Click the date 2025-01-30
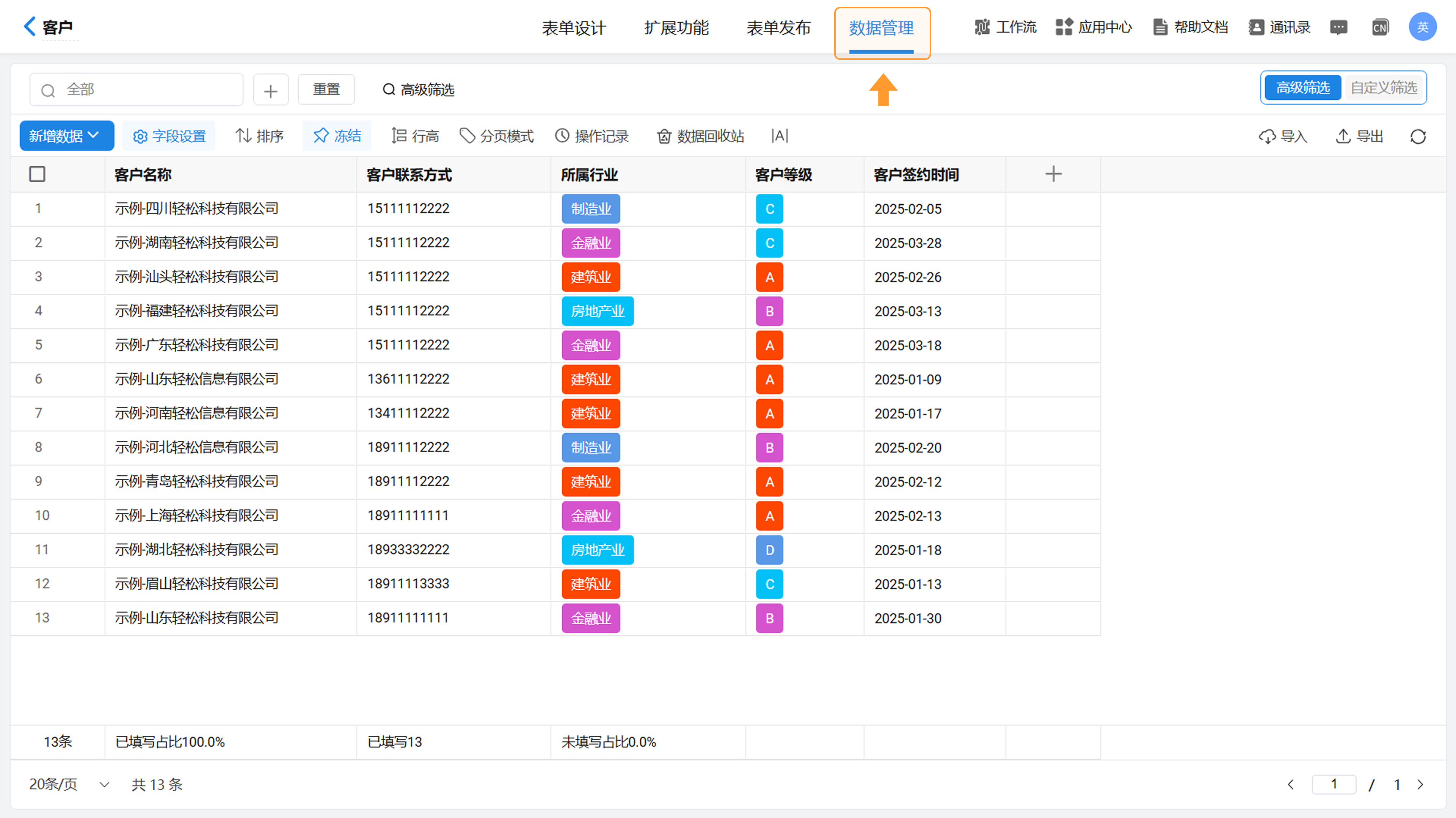Screen dimensions: 1456x818 pos(908,618)
